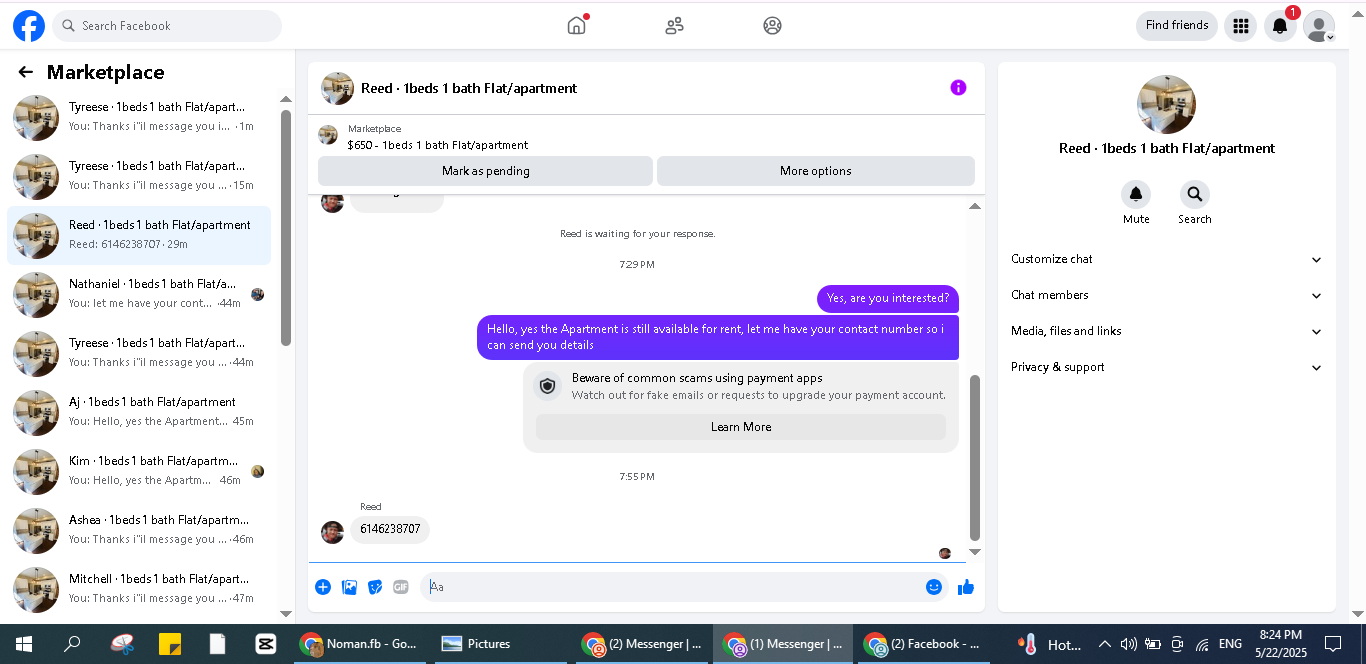Open emoji picker in message box
The image size is (1366, 664).
point(934,587)
